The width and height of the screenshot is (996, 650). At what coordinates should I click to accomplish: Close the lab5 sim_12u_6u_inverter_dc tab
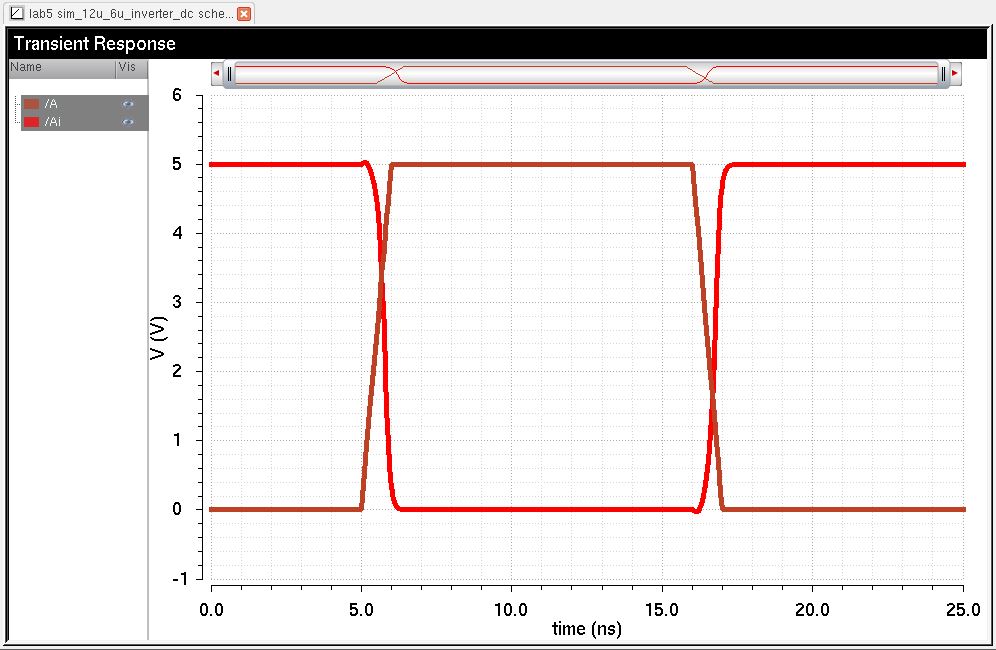244,13
